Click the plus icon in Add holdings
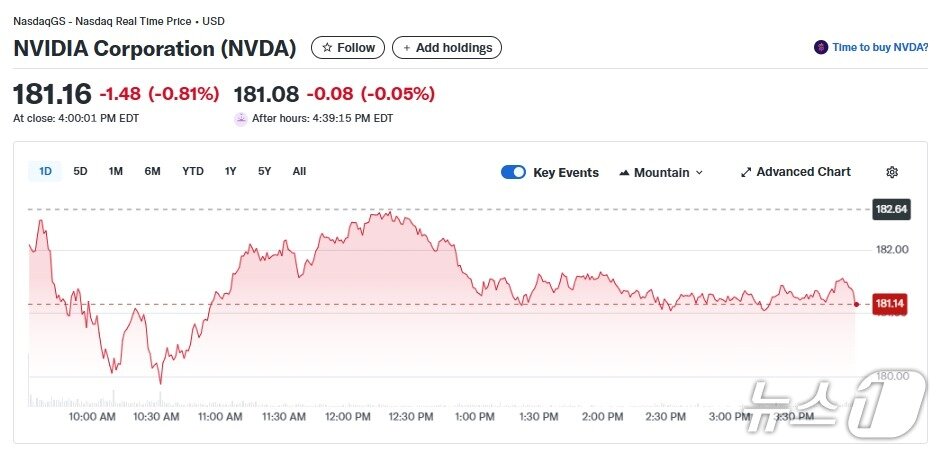 tap(407, 48)
